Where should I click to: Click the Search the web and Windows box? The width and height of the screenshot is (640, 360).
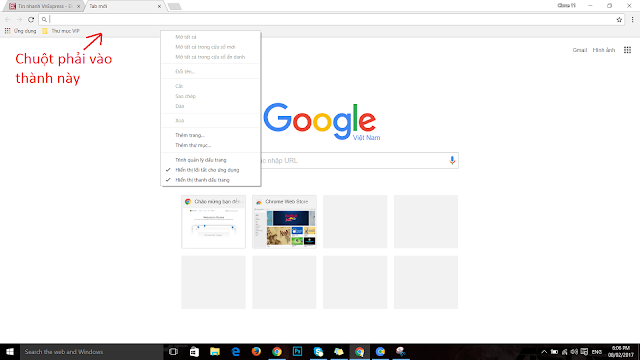pos(91,352)
